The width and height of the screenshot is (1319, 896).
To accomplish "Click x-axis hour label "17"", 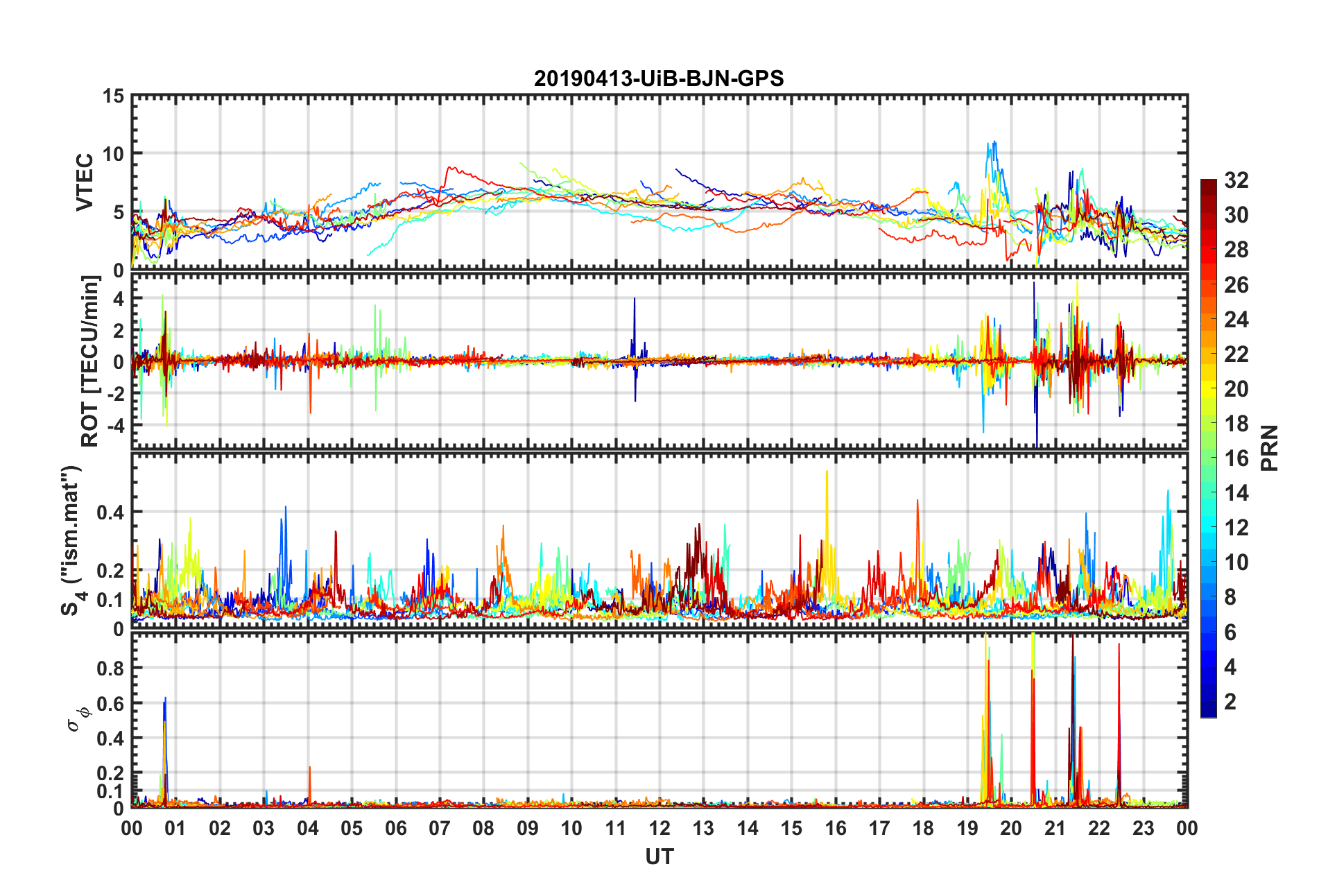I will point(879,828).
